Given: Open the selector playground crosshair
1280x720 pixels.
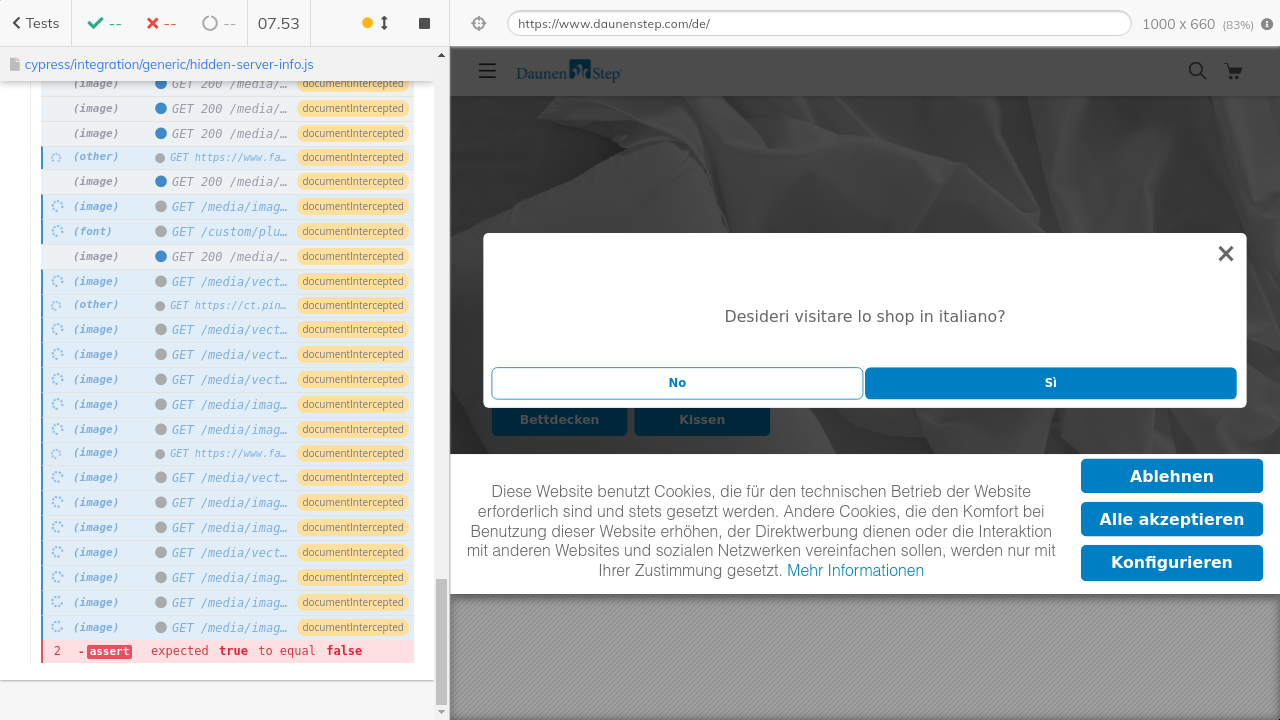Looking at the screenshot, I should [x=478, y=23].
